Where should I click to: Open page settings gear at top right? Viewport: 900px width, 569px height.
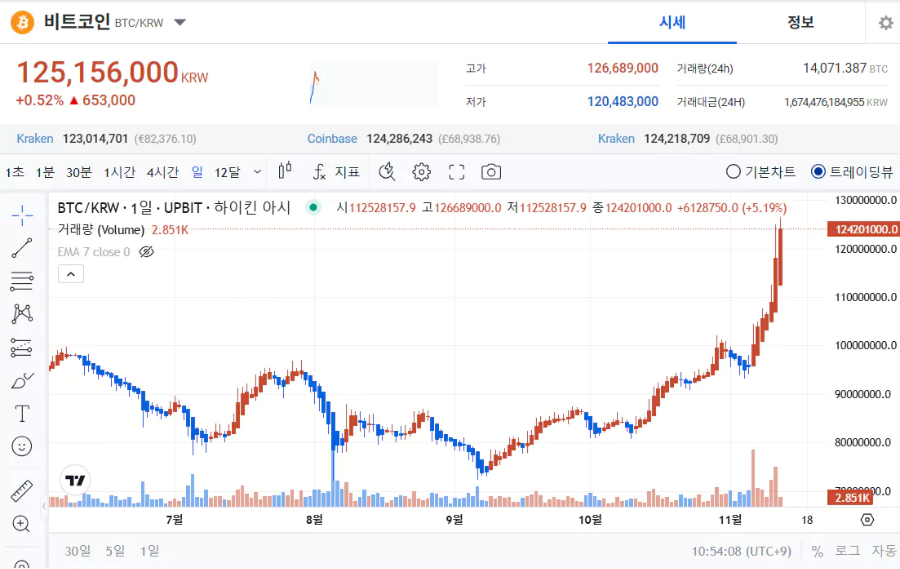(886, 22)
